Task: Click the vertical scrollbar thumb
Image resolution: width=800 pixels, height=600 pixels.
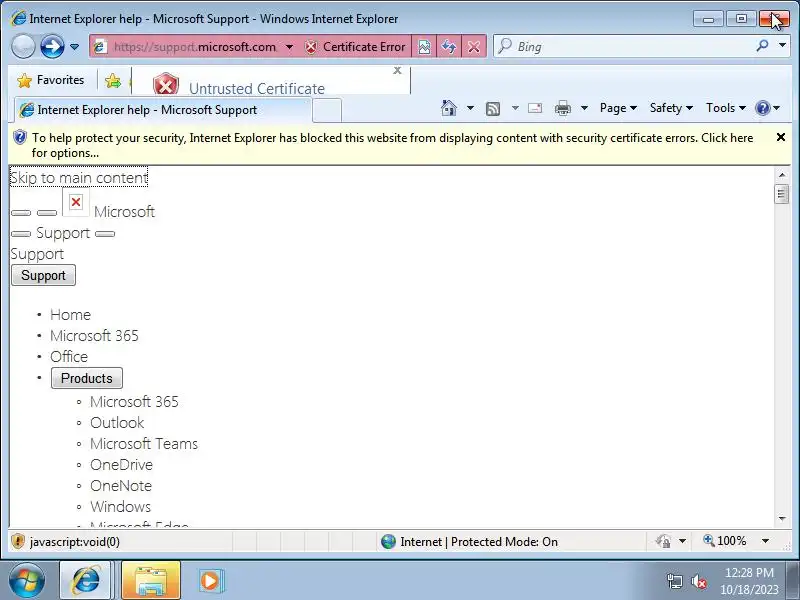Action: coord(782,194)
